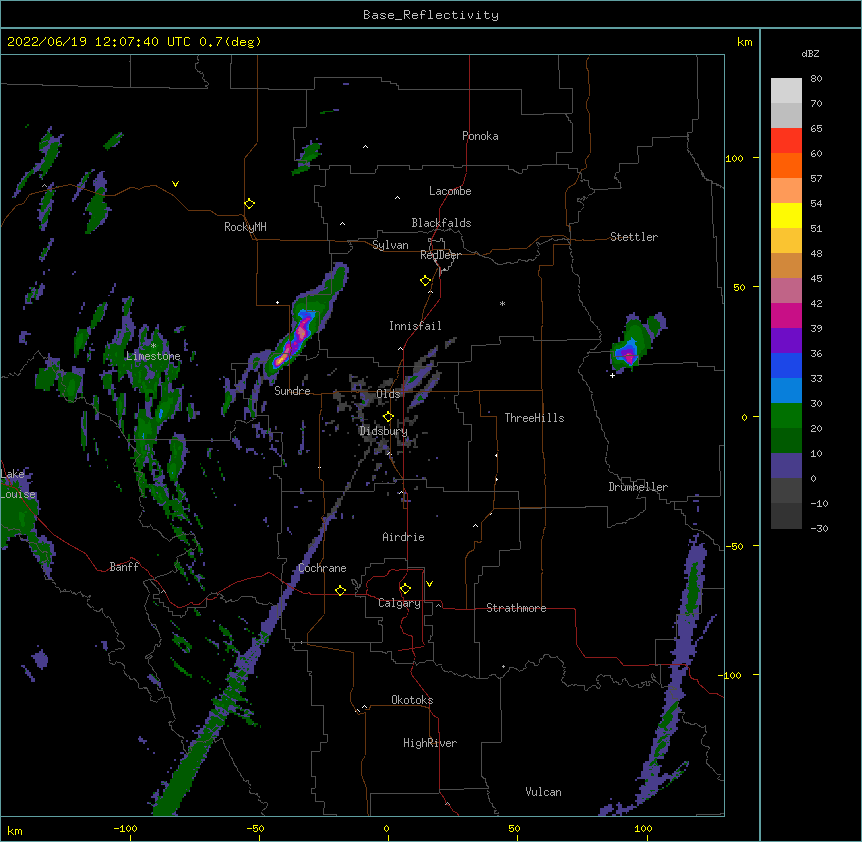Click the 80 value on the dBZ legend
Viewport: 862px width, 842px height.
tap(816, 79)
